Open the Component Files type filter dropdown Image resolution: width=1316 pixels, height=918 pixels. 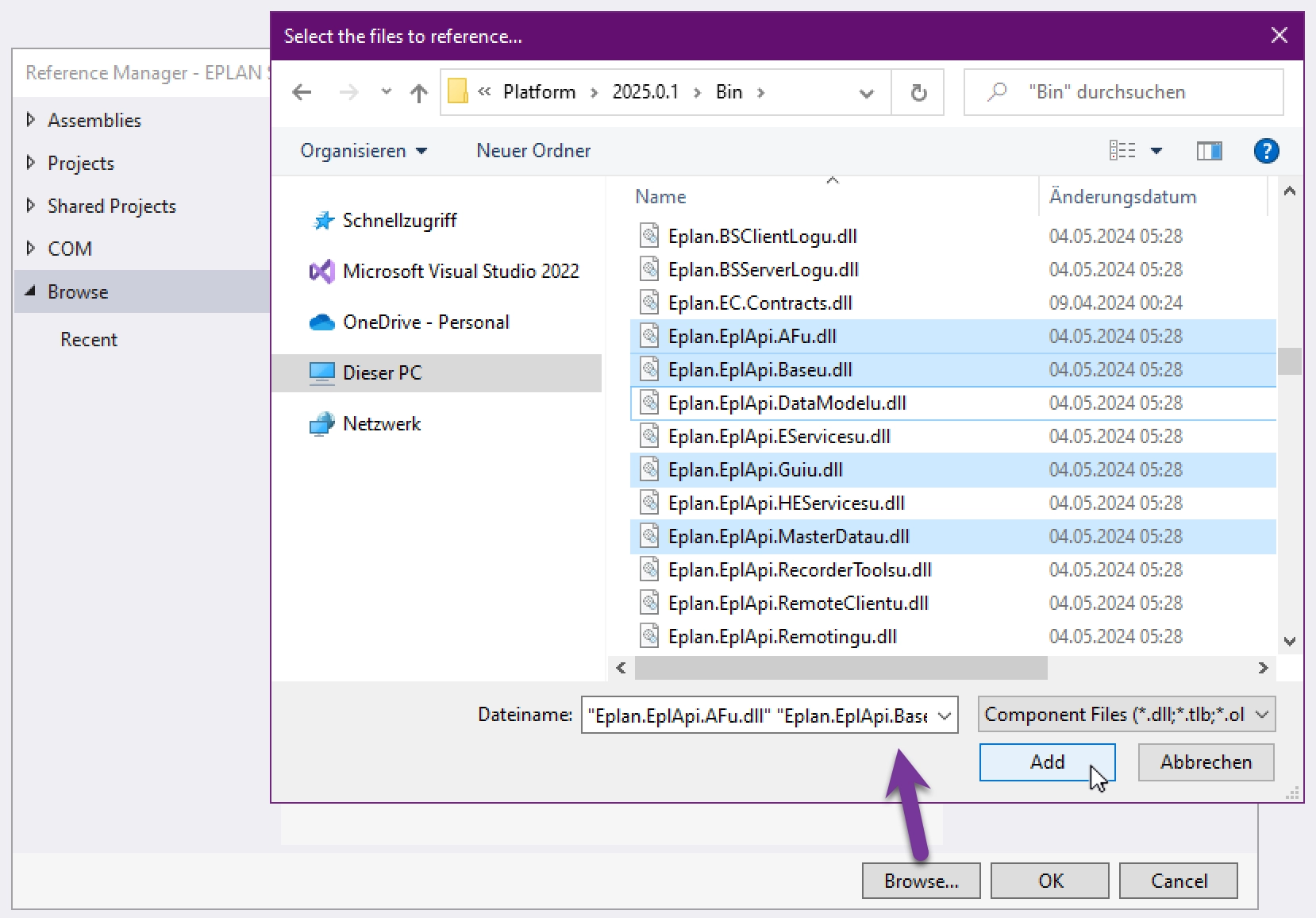[x=1126, y=715]
